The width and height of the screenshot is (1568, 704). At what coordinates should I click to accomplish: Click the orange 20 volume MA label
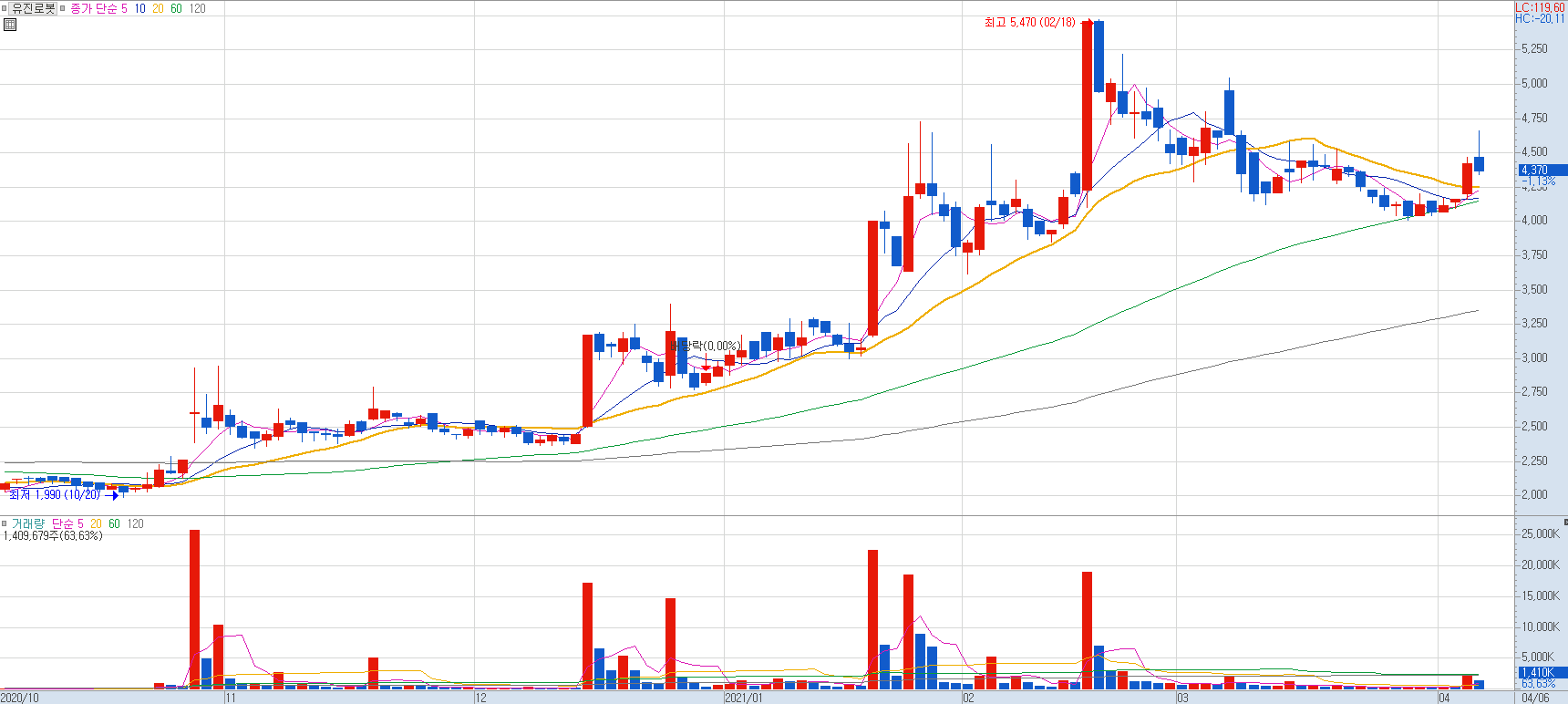coord(96,523)
